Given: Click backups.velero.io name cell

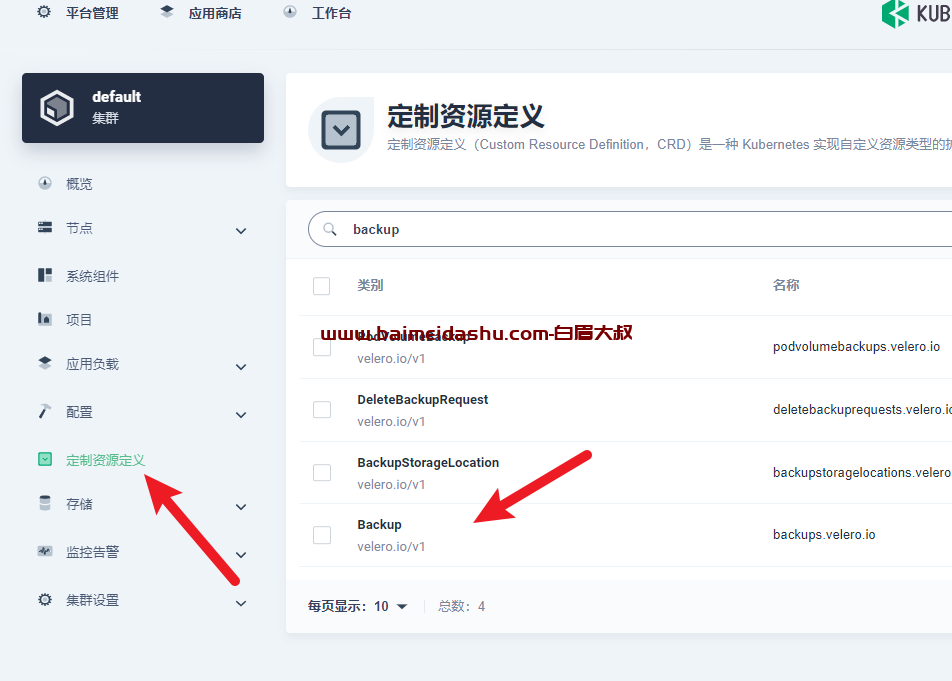Looking at the screenshot, I should point(824,535).
